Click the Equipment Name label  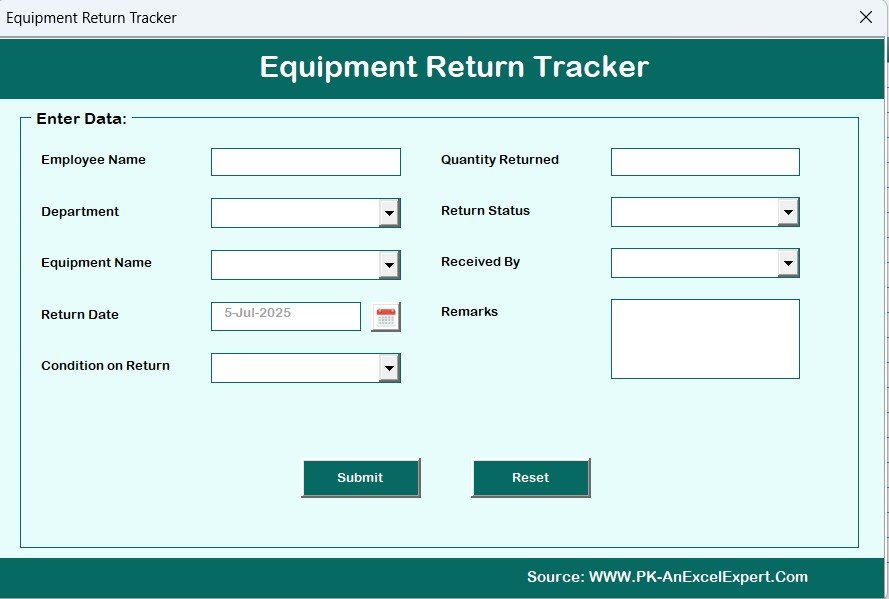point(96,262)
